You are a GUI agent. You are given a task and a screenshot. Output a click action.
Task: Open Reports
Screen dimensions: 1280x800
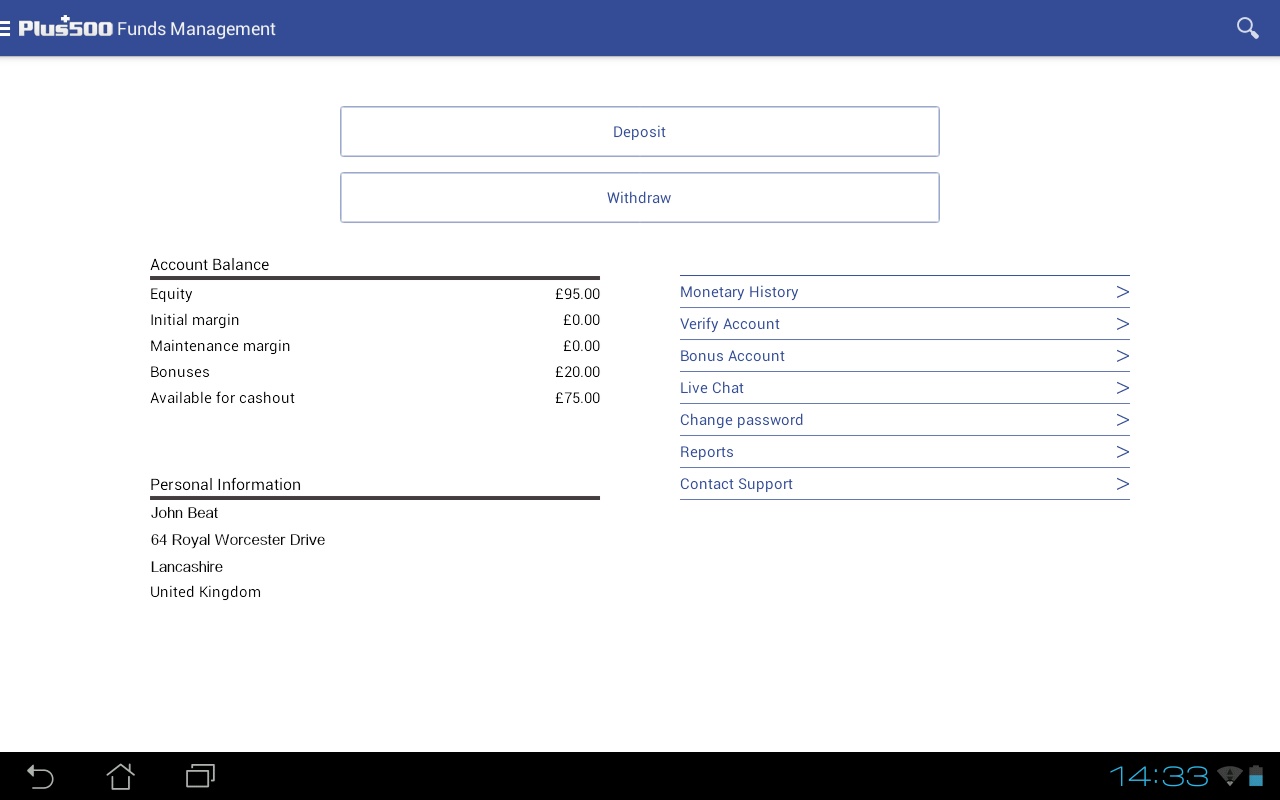click(x=905, y=452)
